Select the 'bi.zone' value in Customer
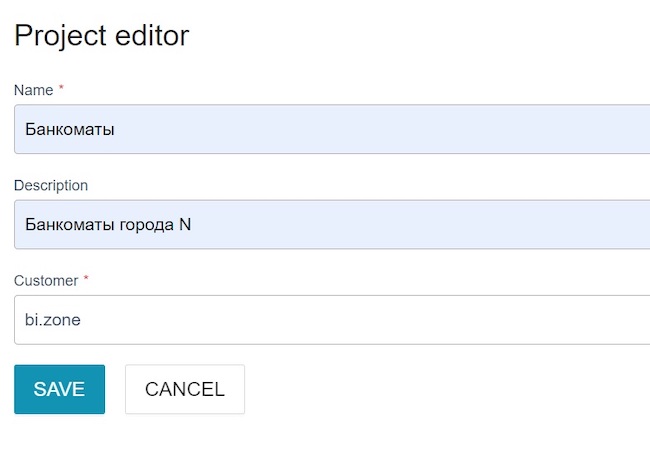This screenshot has height=449, width=650. (x=52, y=319)
